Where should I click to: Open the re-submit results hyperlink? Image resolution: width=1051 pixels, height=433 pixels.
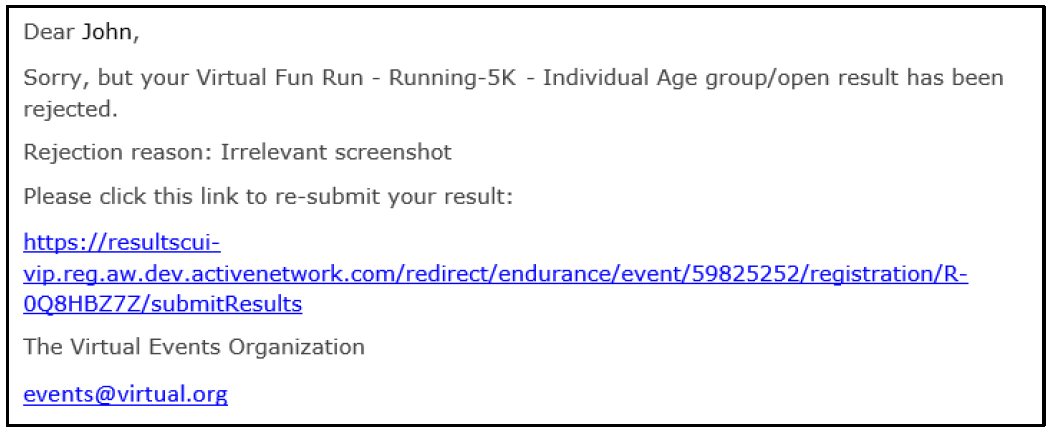tap(495, 273)
